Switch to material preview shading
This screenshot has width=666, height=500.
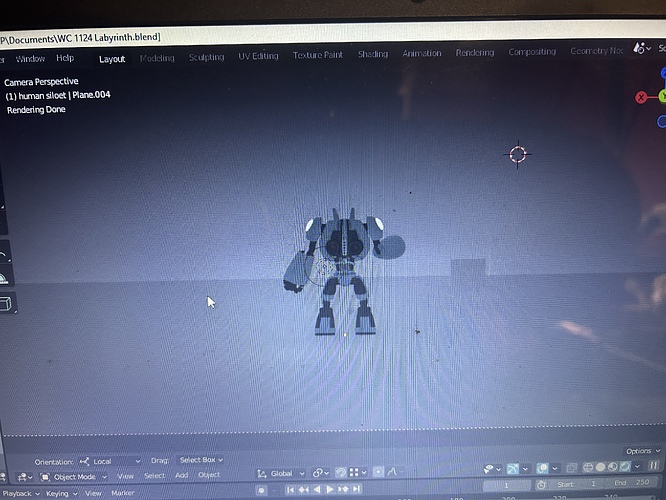[612, 467]
